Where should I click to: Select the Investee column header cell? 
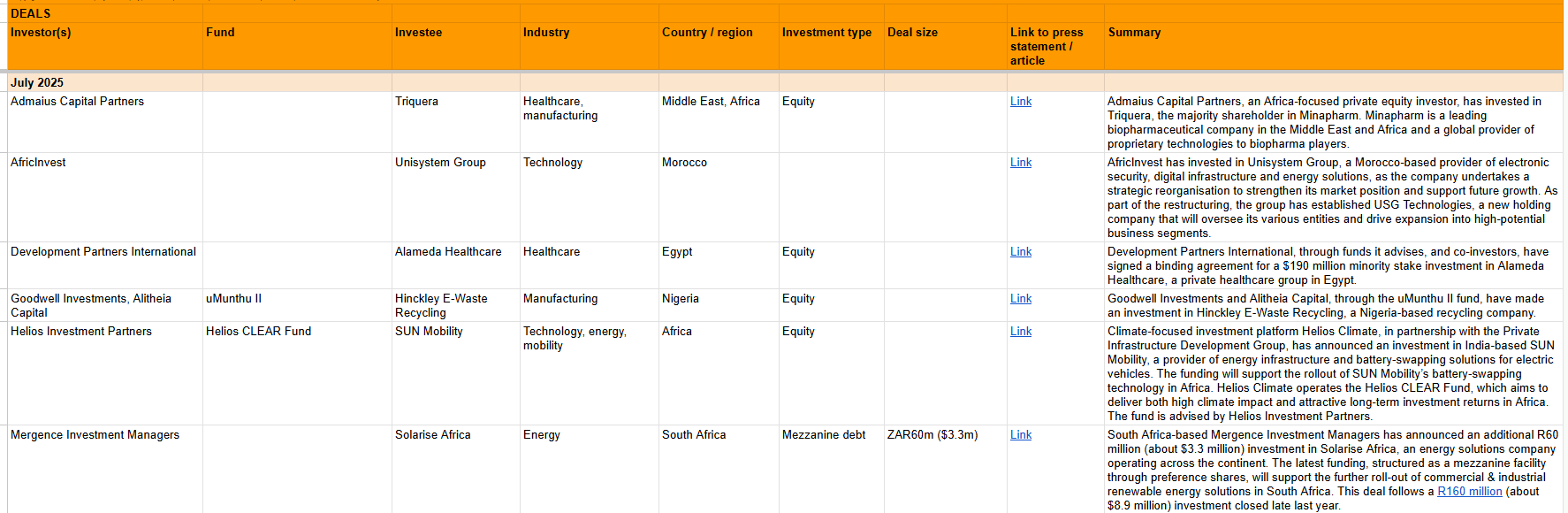pyautogui.click(x=456, y=46)
